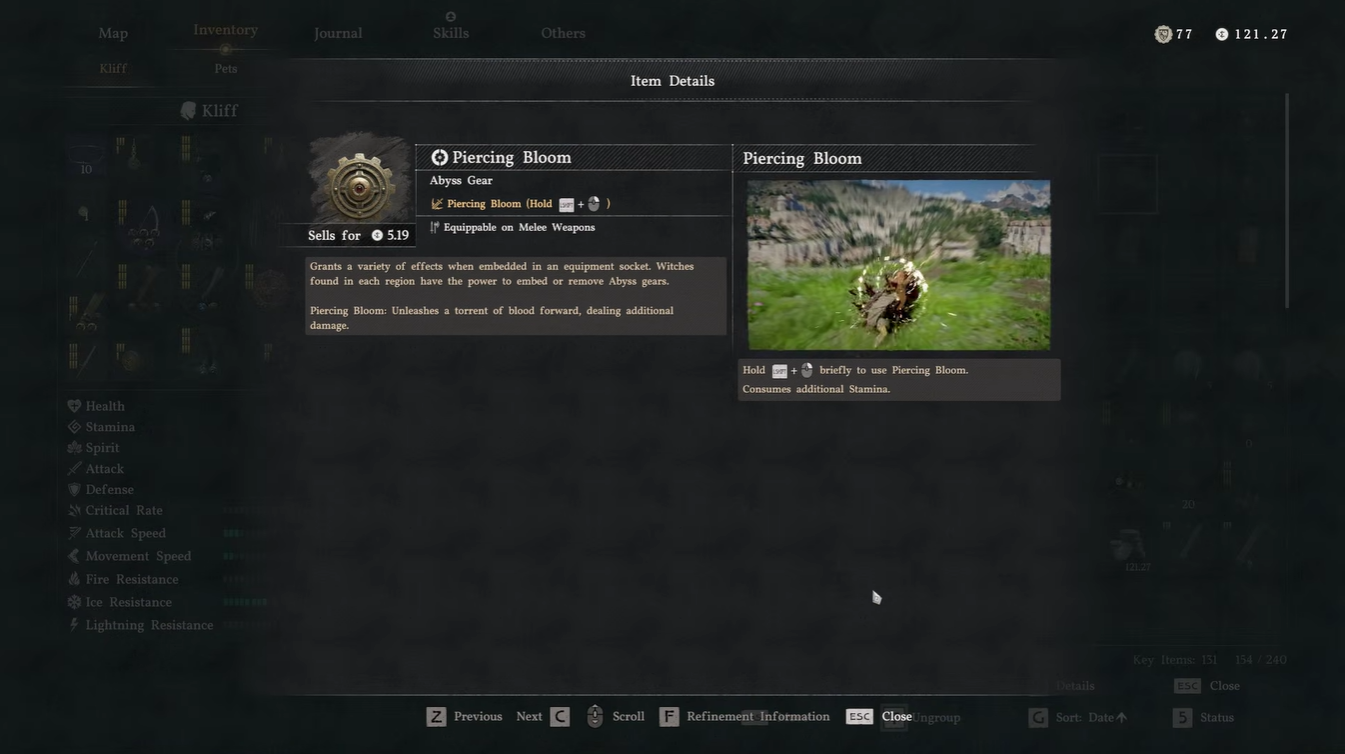Click the Status button label bottom right
1345x754 pixels.
1217,718
